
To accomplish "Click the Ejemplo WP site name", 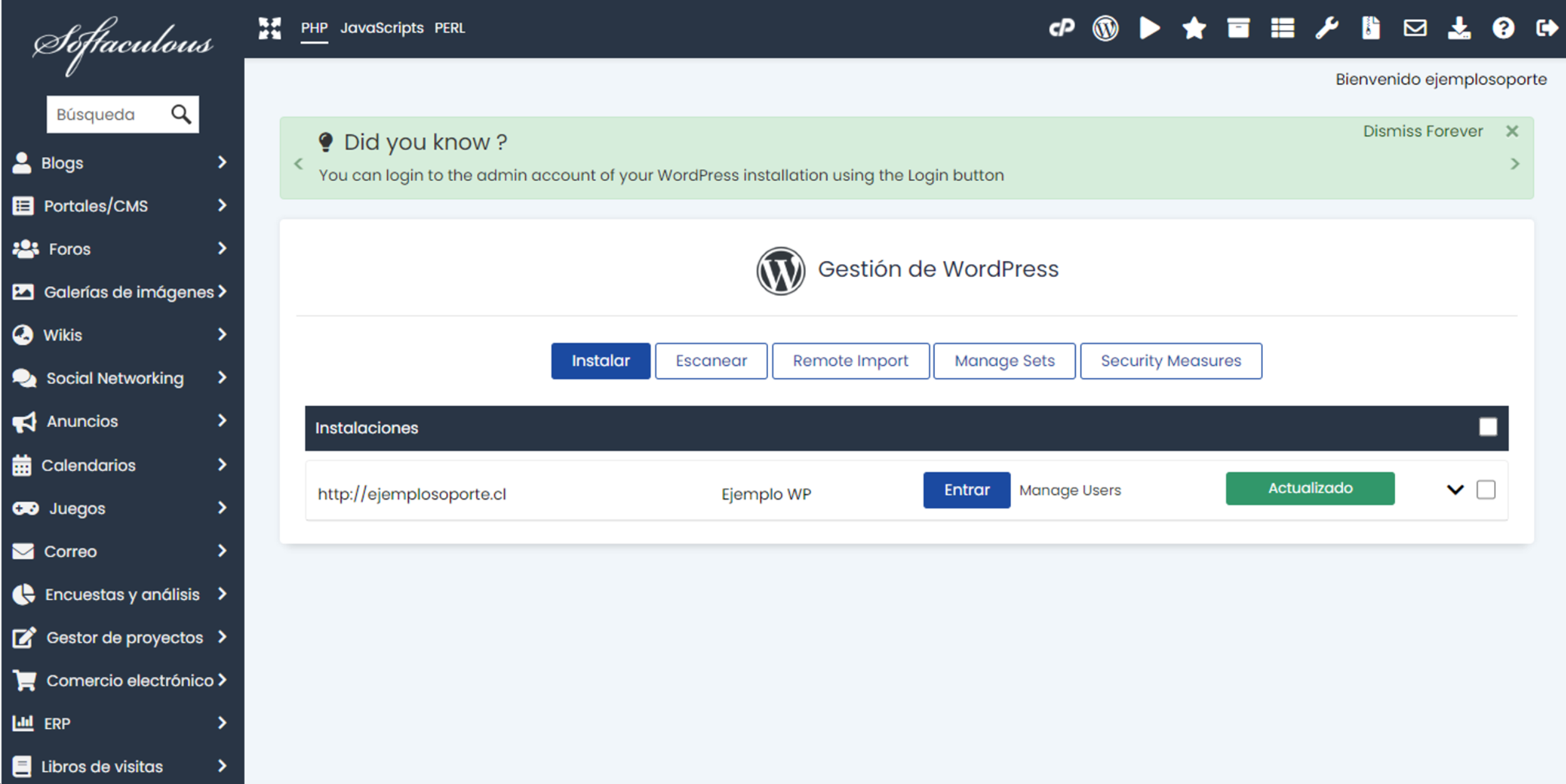I will [766, 494].
